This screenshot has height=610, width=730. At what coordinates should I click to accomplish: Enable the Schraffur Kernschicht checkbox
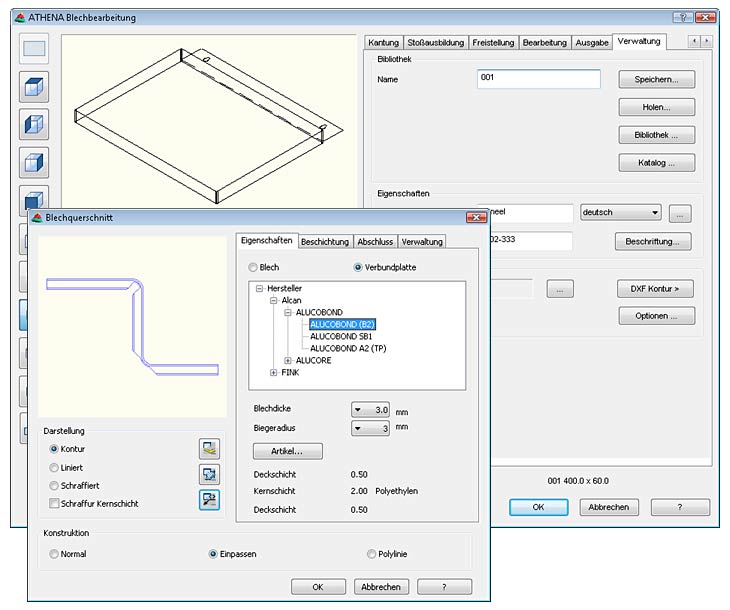[x=54, y=503]
